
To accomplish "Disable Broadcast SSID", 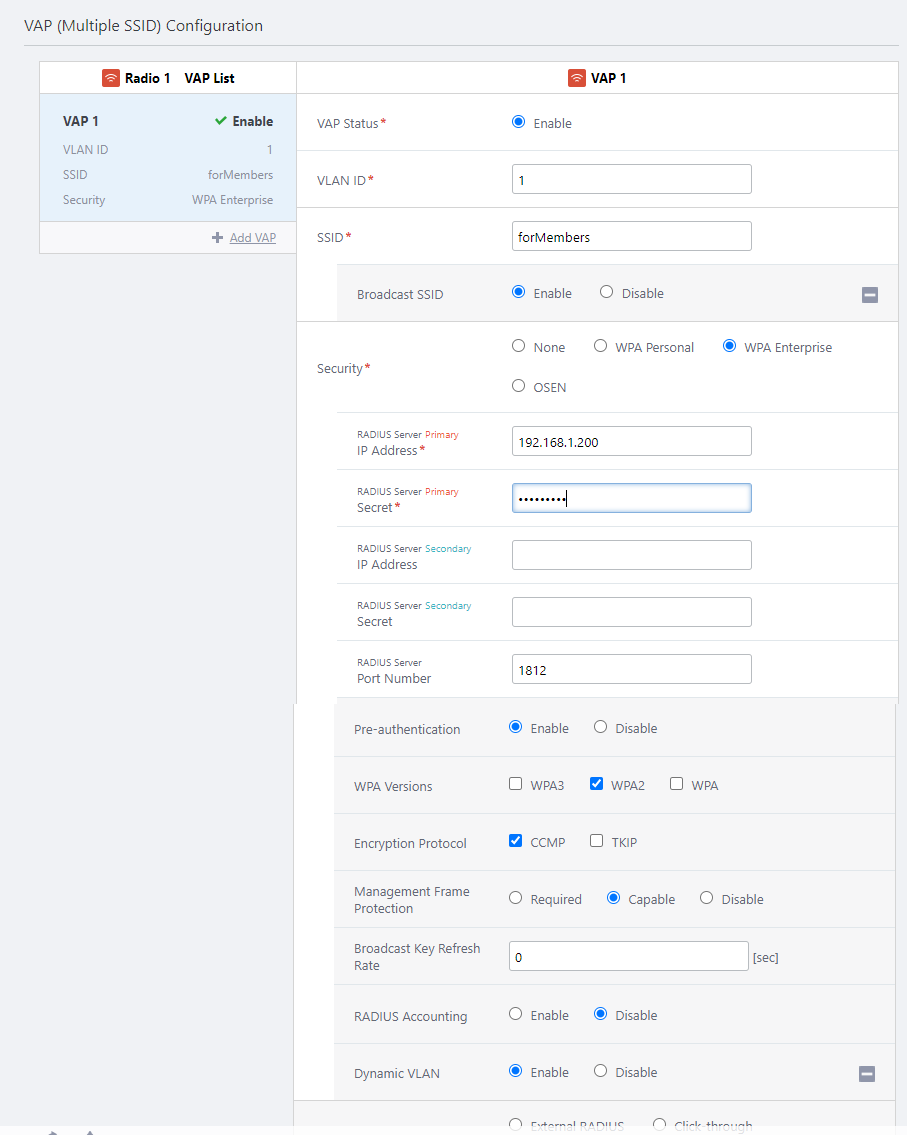I will (607, 292).
